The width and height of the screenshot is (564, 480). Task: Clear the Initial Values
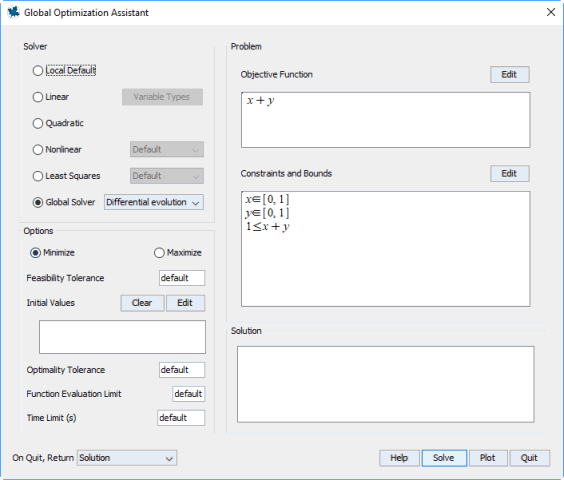pos(142,303)
